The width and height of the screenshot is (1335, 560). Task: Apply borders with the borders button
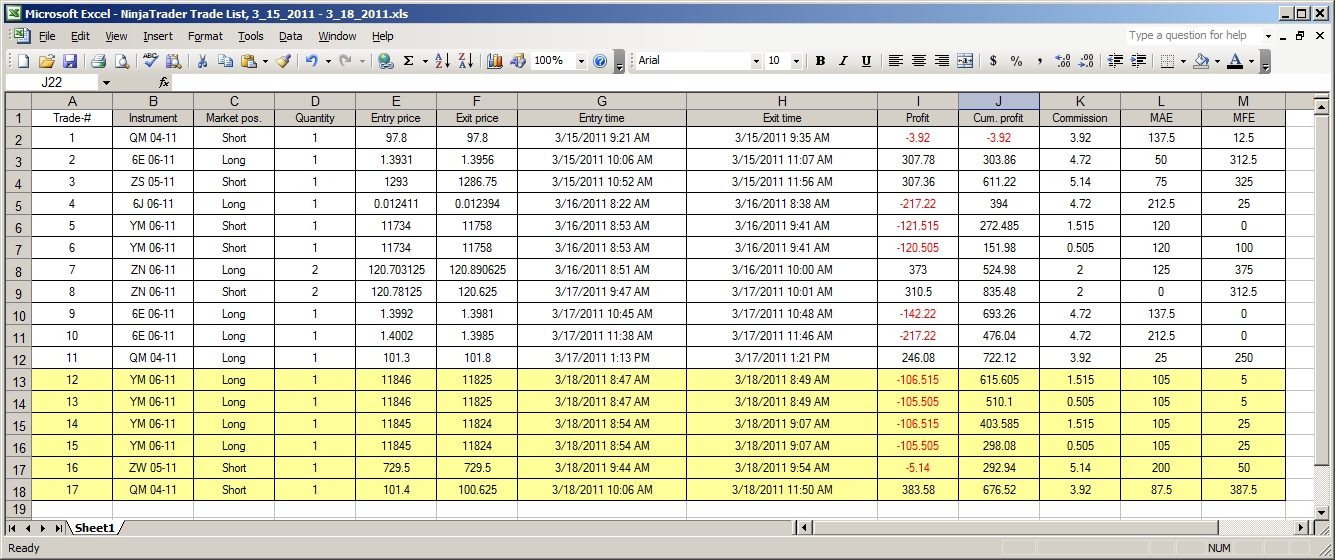1166,61
